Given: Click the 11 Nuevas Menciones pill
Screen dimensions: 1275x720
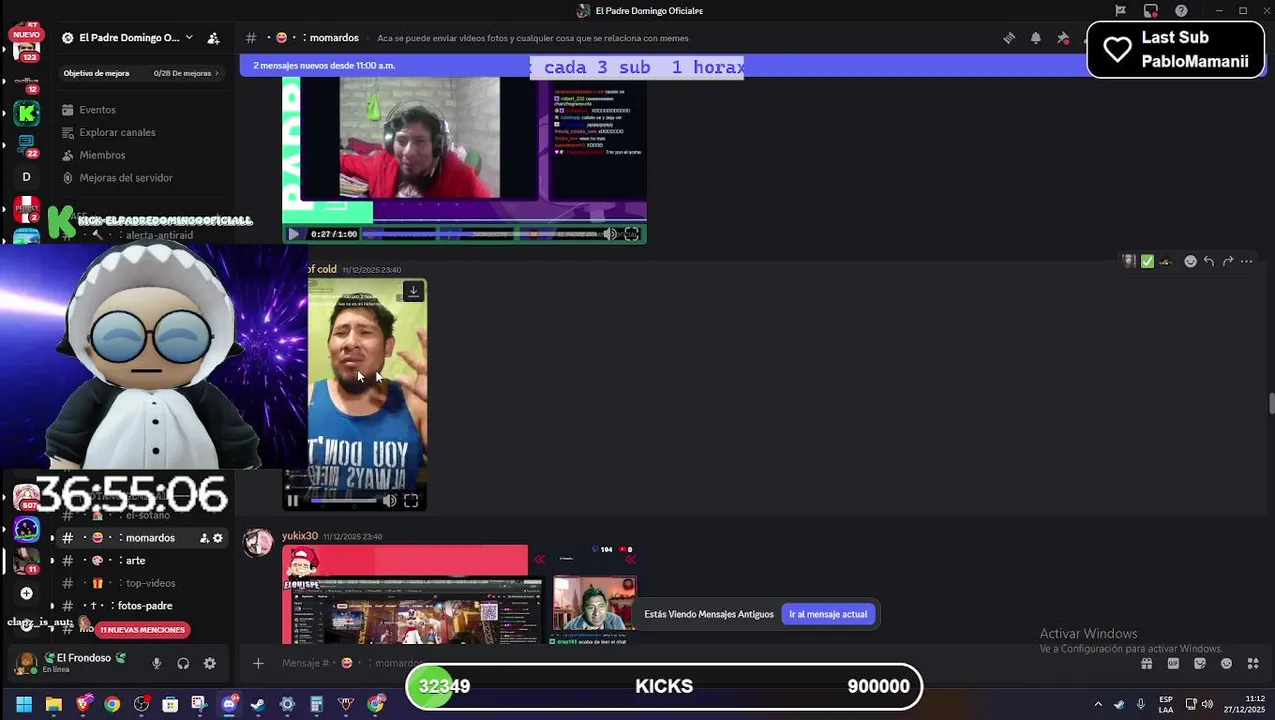Looking at the screenshot, I should (x=142, y=630).
